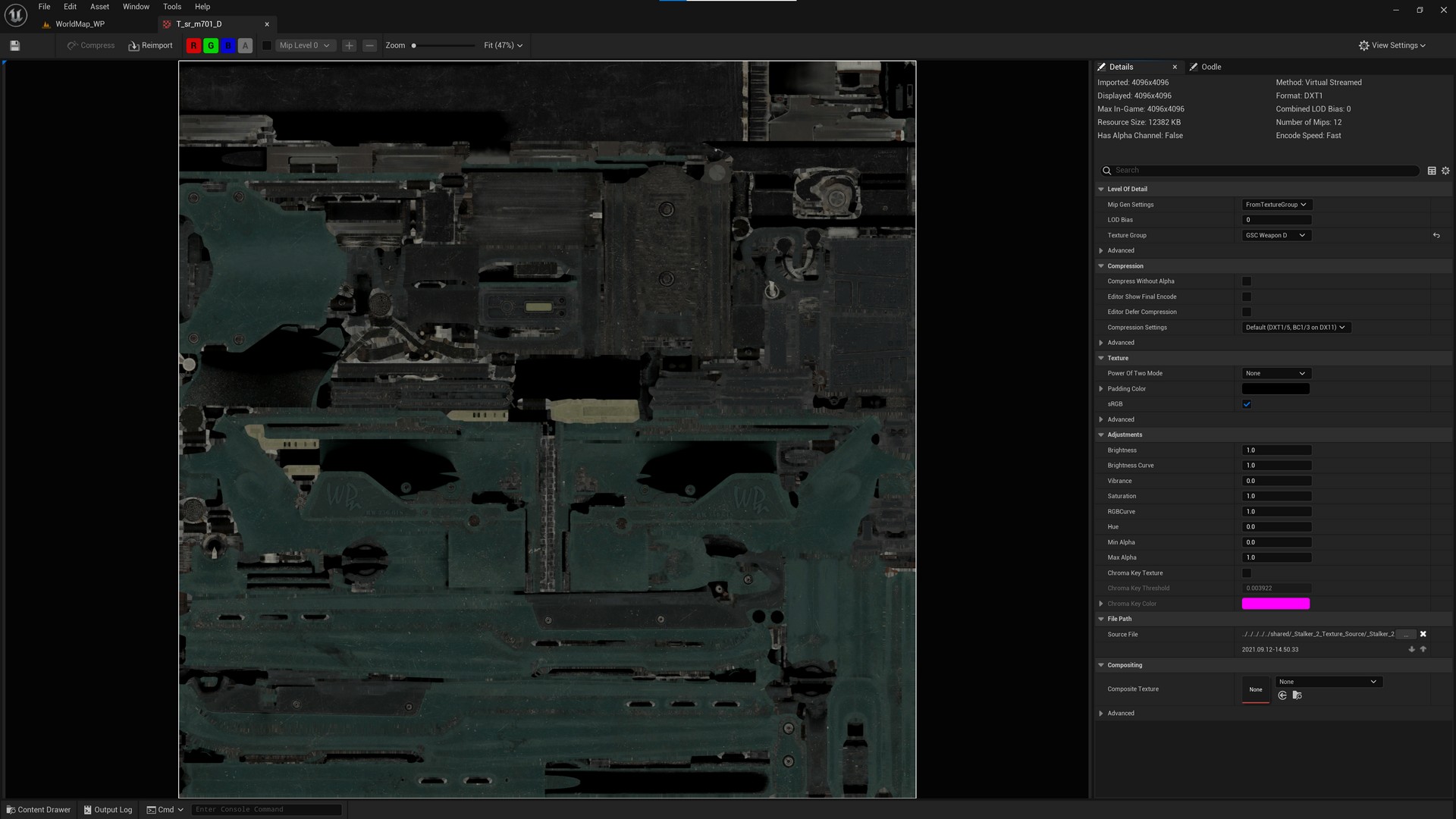Open View Settings menu
1456x819 pixels.
pyautogui.click(x=1392, y=45)
